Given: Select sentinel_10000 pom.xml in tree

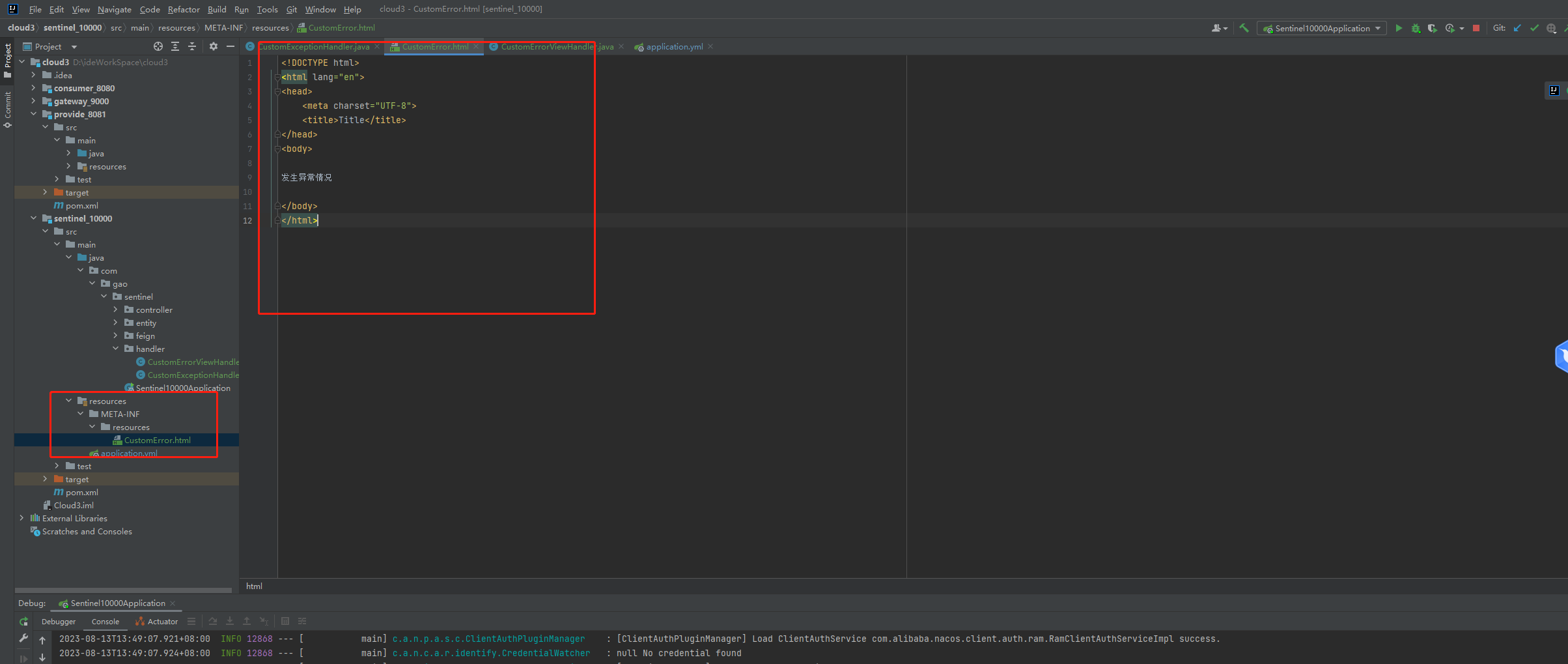Looking at the screenshot, I should click(81, 492).
